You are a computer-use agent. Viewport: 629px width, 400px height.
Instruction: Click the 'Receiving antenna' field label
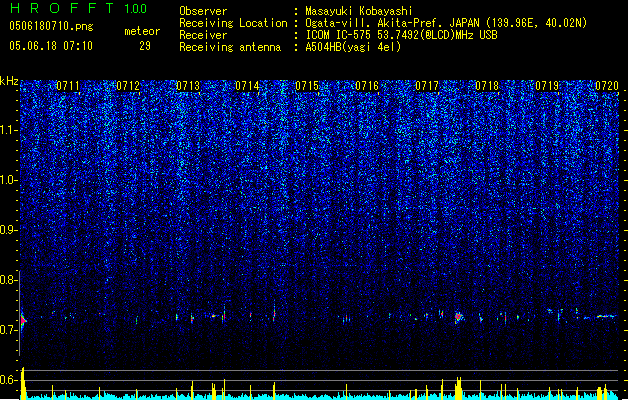tap(230, 47)
